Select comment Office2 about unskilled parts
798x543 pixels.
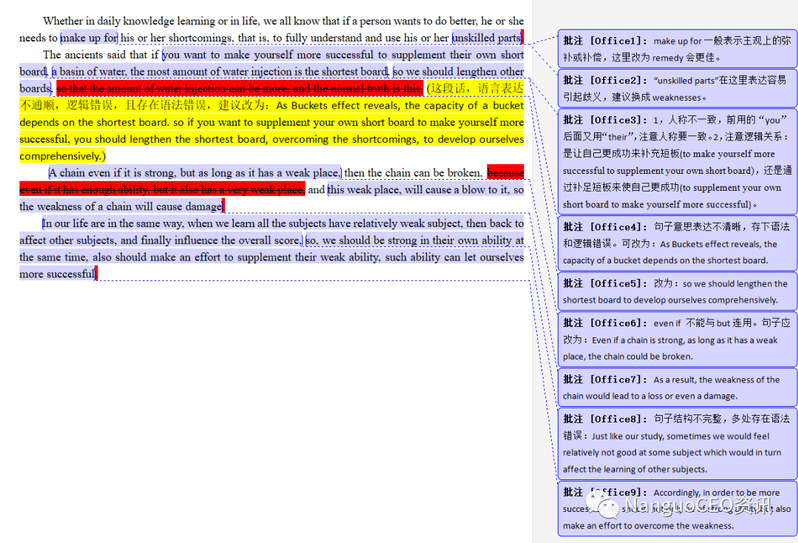[x=677, y=89]
